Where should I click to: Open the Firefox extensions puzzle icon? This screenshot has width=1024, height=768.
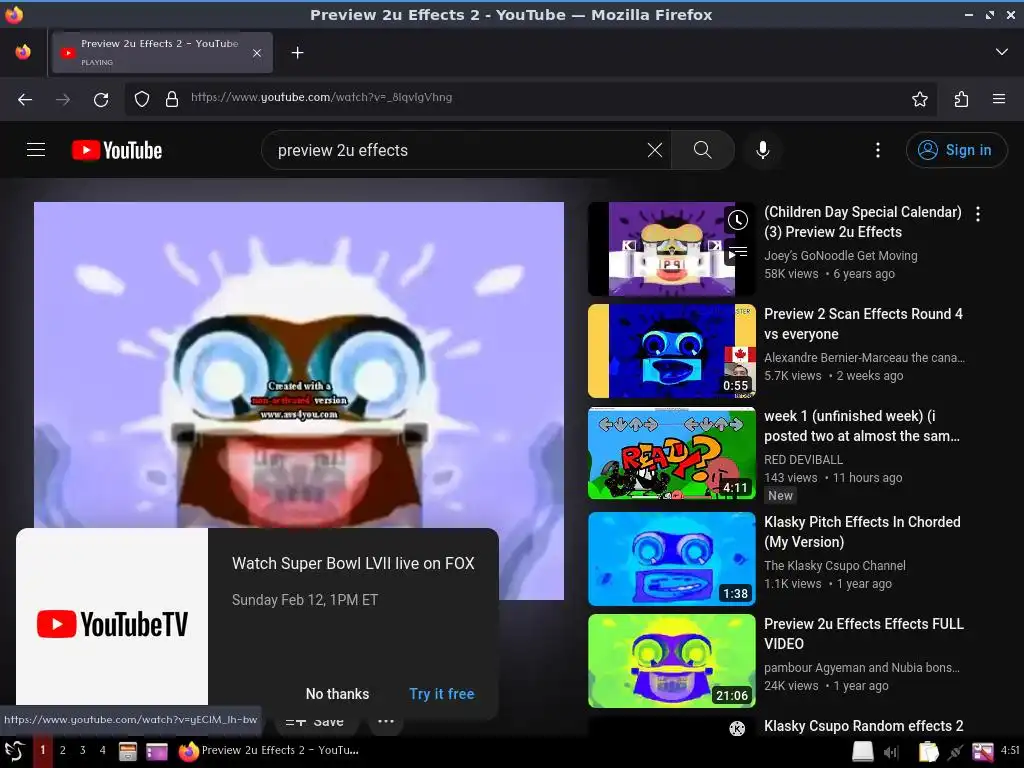pyautogui.click(x=961, y=99)
